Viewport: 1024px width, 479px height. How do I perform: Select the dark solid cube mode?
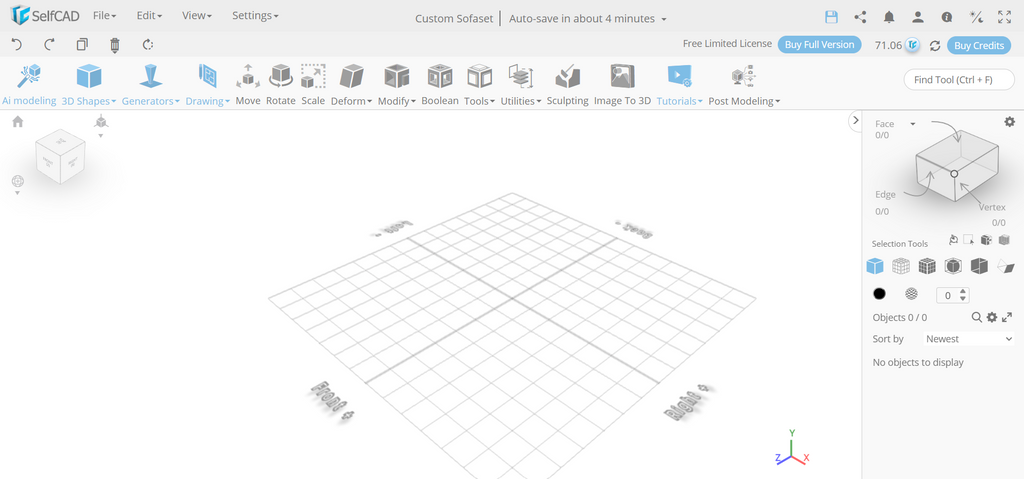[x=979, y=266]
